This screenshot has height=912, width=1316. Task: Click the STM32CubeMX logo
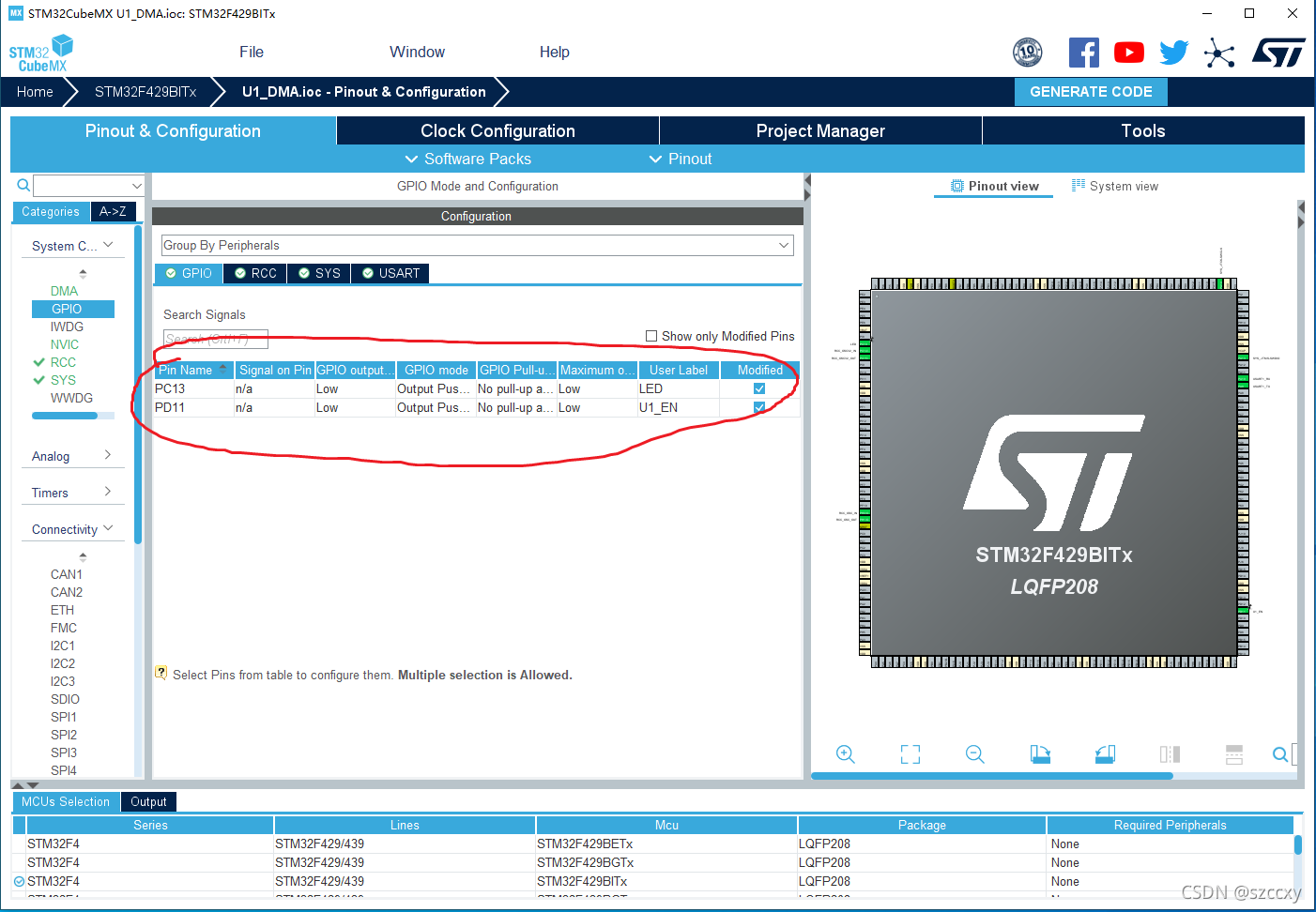(x=41, y=53)
